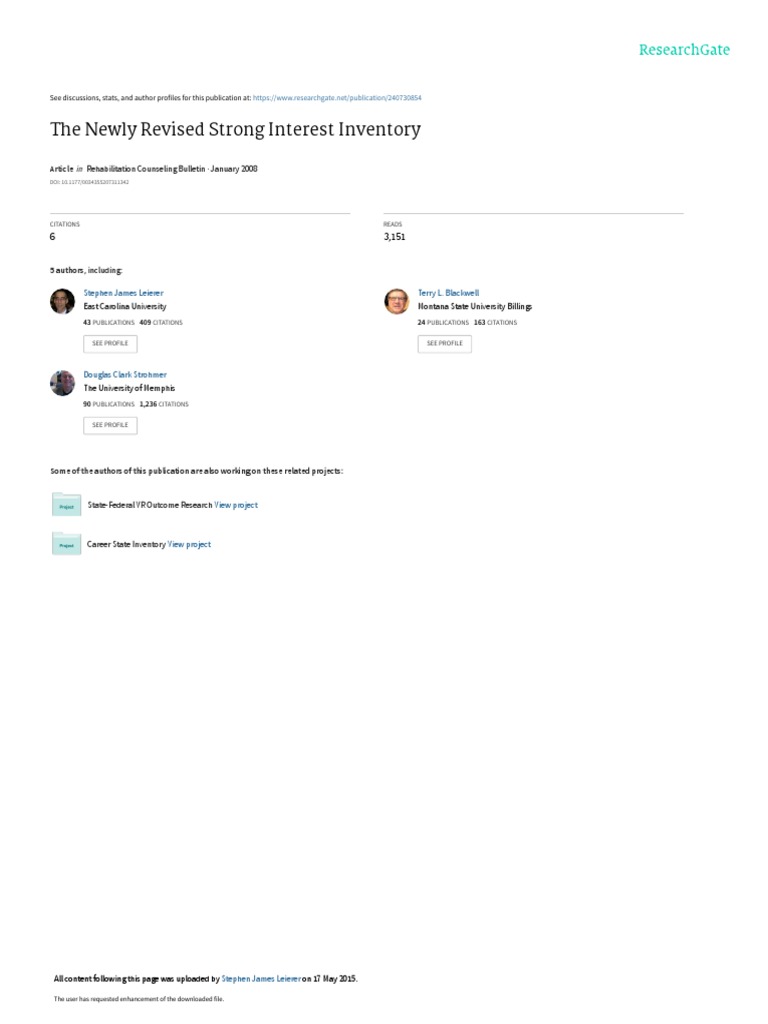Viewport: 768px width, 1024px height.
Task: View project for Career State Inventory
Action: point(189,545)
